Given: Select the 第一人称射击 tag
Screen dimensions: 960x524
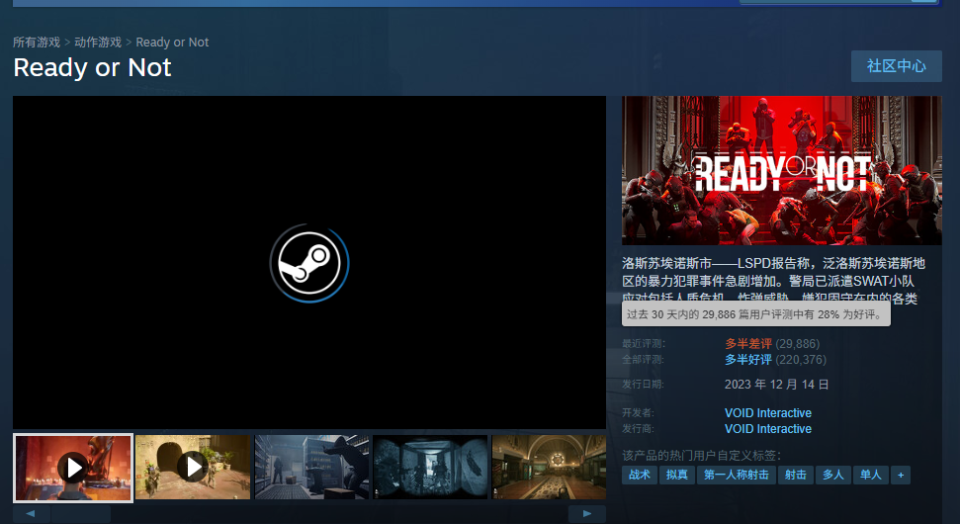Looking at the screenshot, I should click(736, 475).
